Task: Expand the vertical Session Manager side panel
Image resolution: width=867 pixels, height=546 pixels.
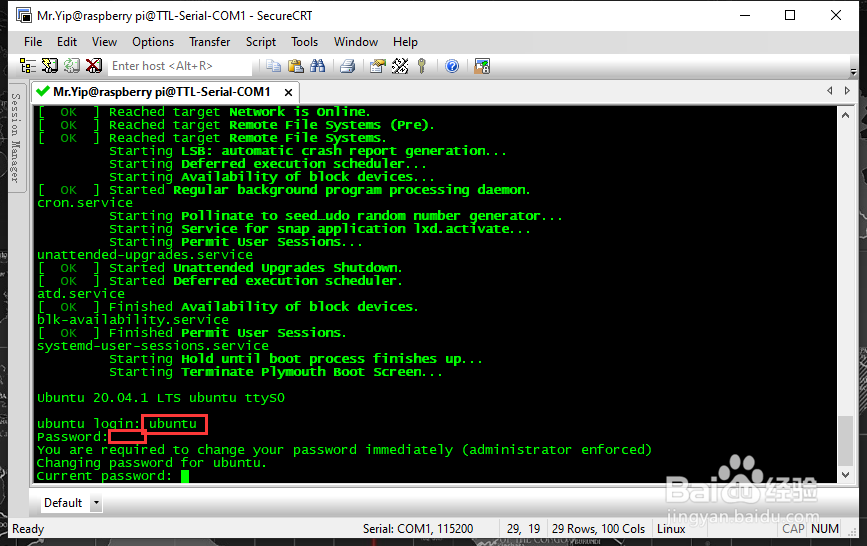Action: click(x=15, y=138)
